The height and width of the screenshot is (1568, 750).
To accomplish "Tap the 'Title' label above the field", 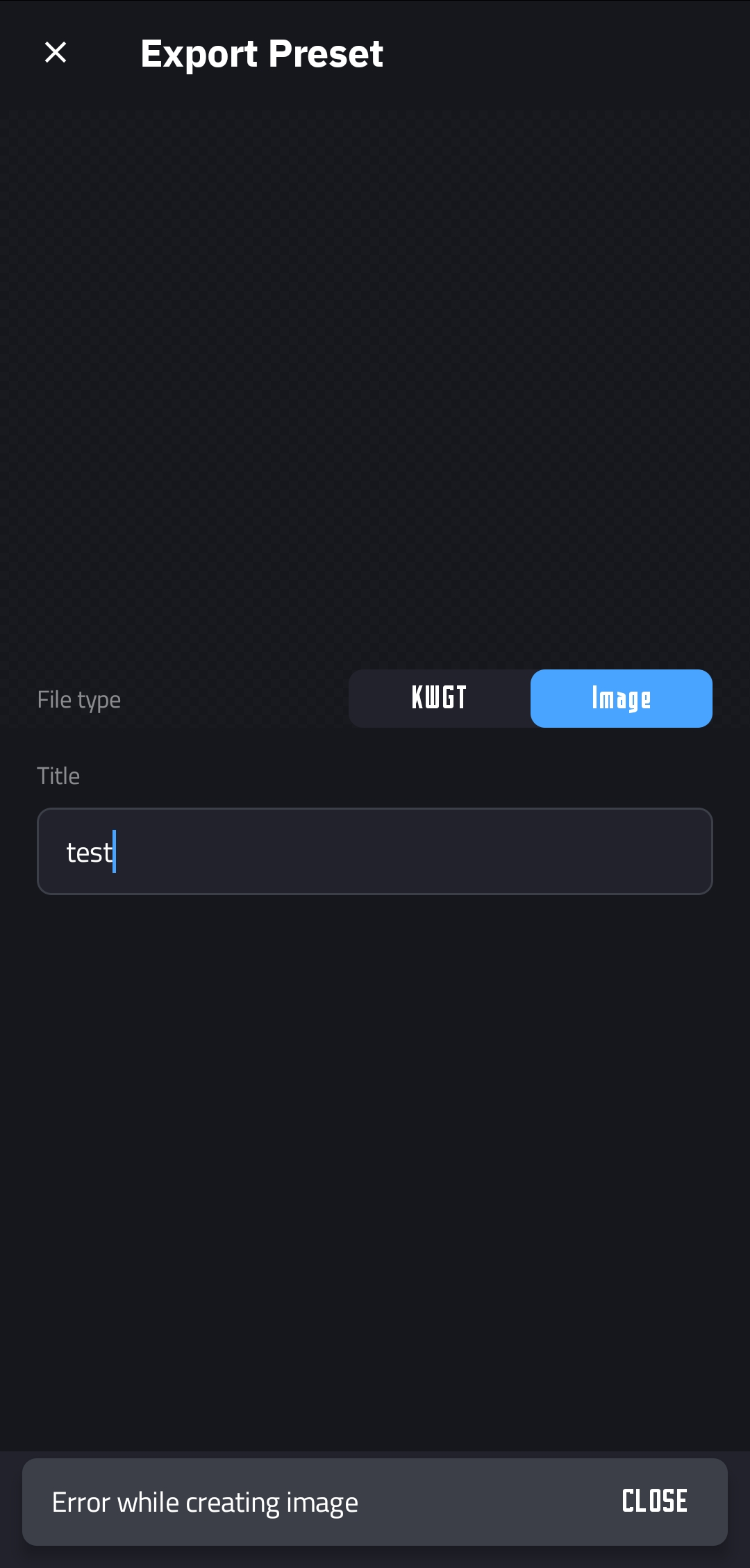I will click(58, 776).
